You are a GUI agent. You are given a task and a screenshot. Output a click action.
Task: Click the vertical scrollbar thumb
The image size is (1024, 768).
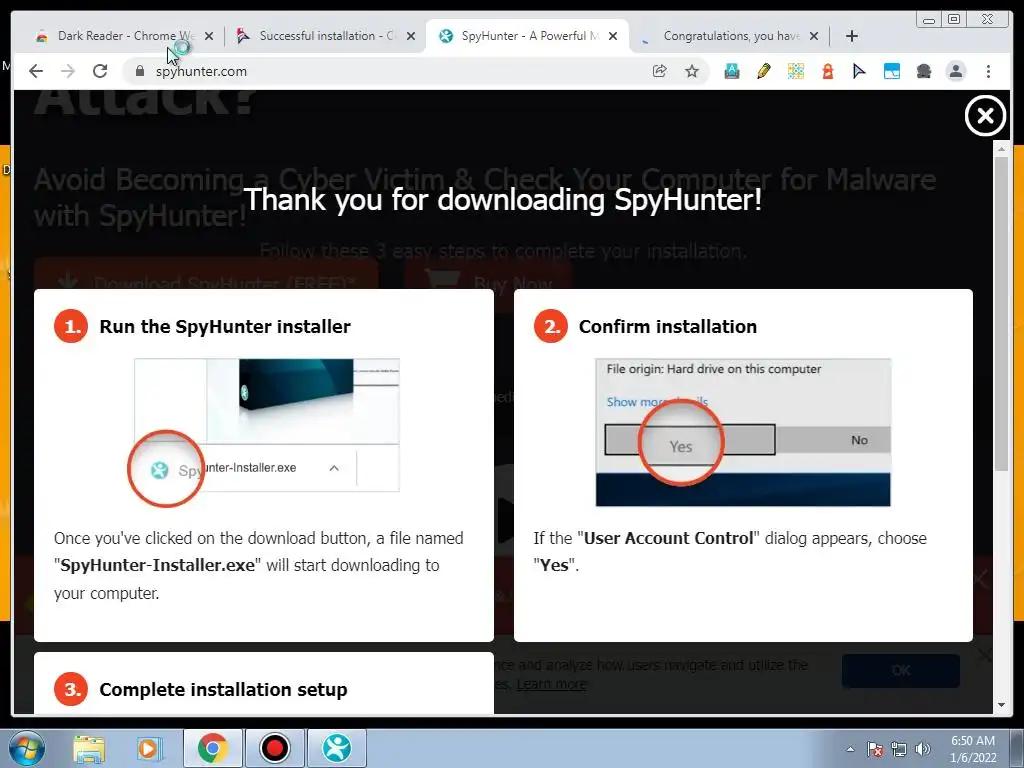tap(1001, 313)
